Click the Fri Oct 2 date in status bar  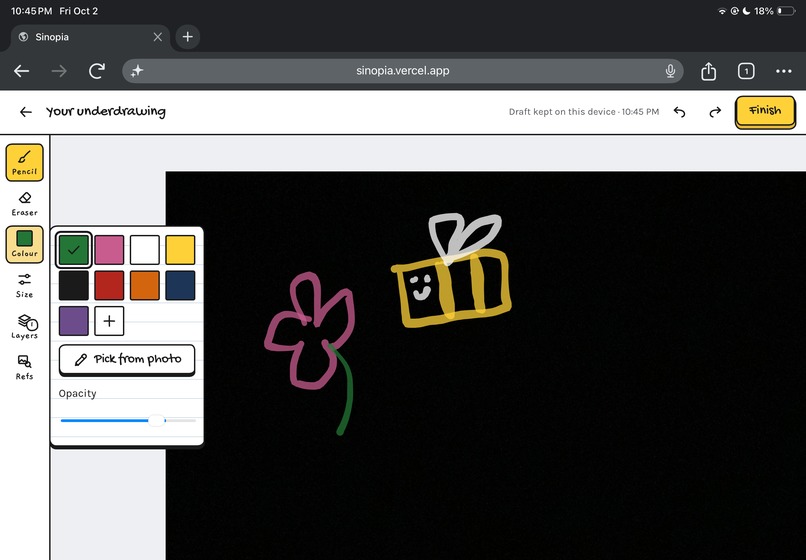click(78, 11)
